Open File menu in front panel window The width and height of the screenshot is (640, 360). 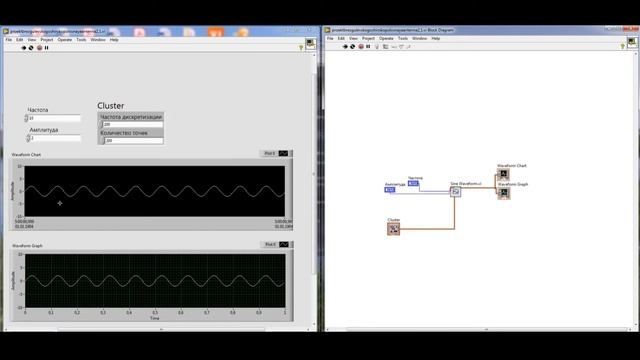click(9, 40)
